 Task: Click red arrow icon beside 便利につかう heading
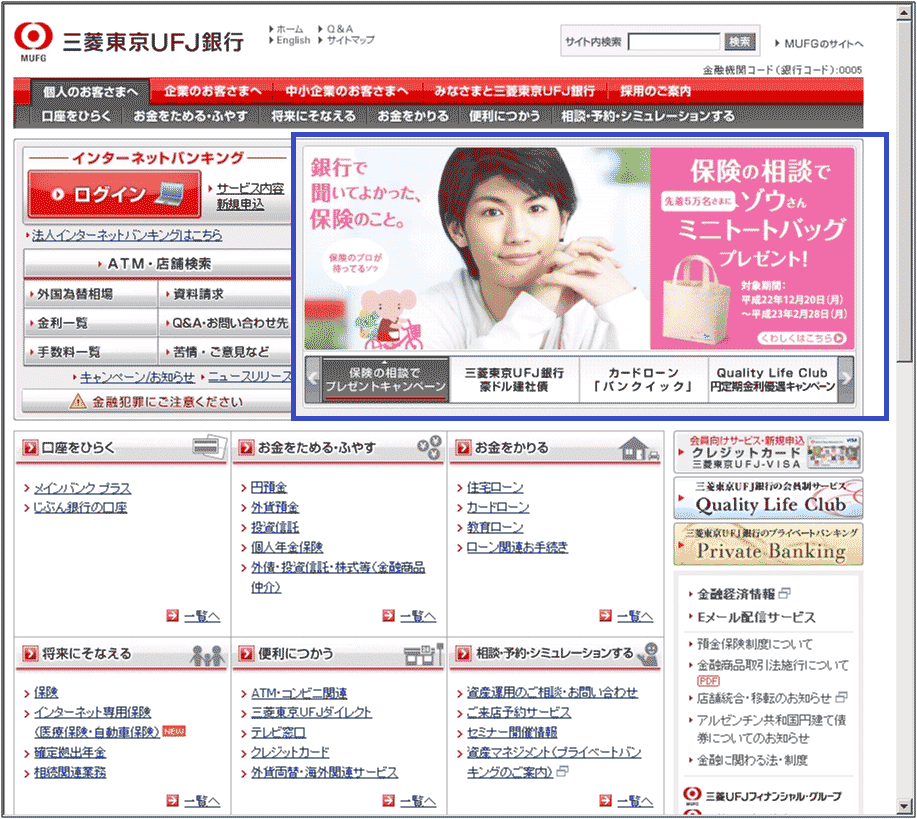246,653
